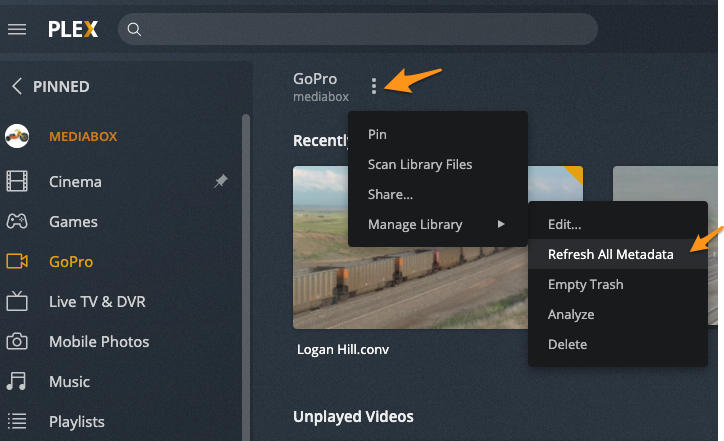This screenshot has width=724, height=441.
Task: Open Live TV & DVR
Action: click(97, 302)
